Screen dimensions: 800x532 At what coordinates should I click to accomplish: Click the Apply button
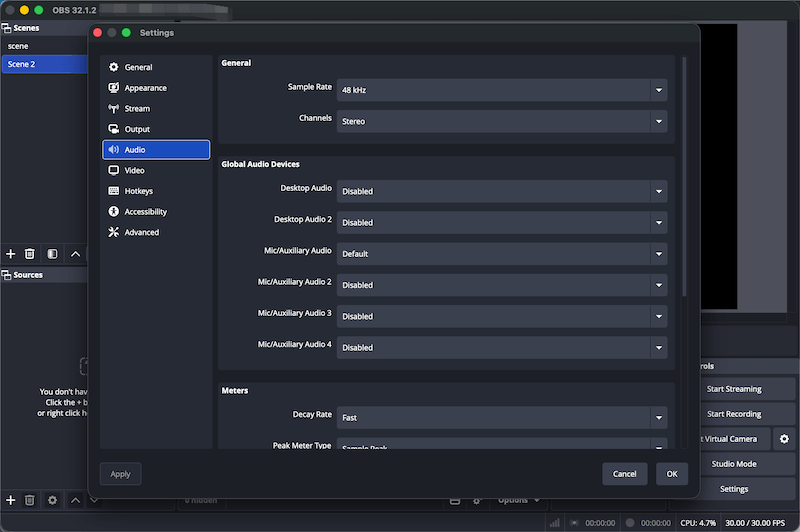120,474
